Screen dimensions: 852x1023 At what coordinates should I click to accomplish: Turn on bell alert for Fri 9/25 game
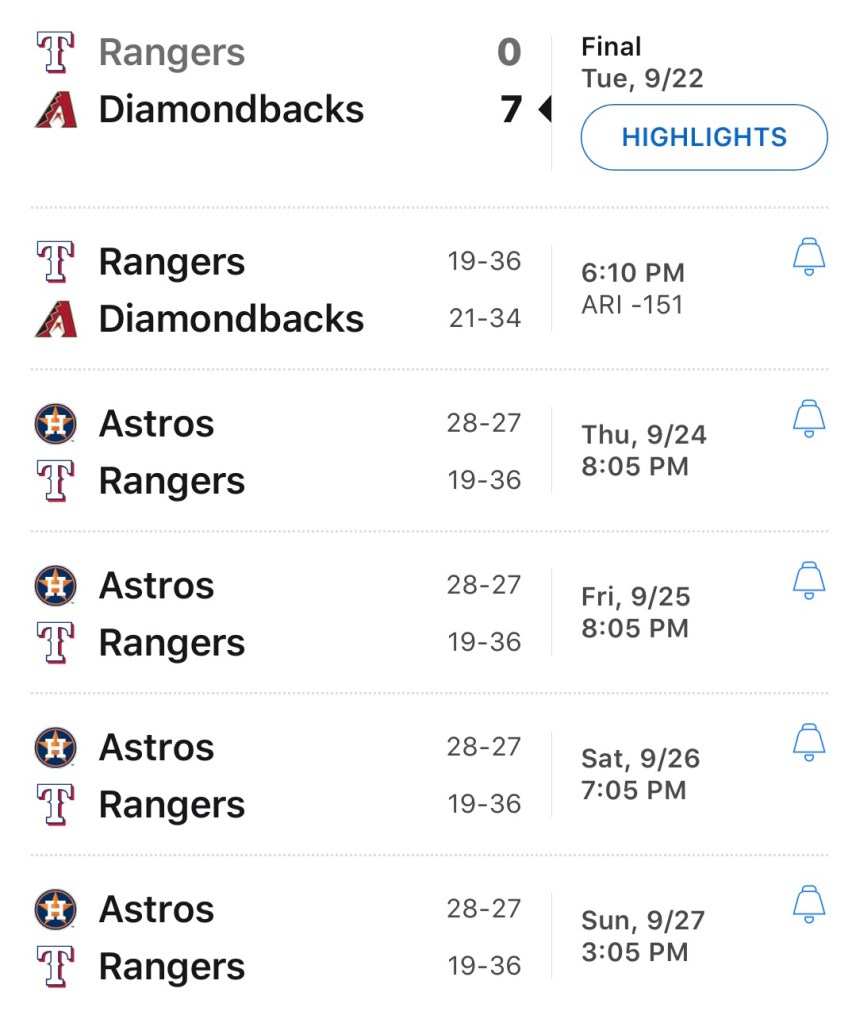[808, 581]
